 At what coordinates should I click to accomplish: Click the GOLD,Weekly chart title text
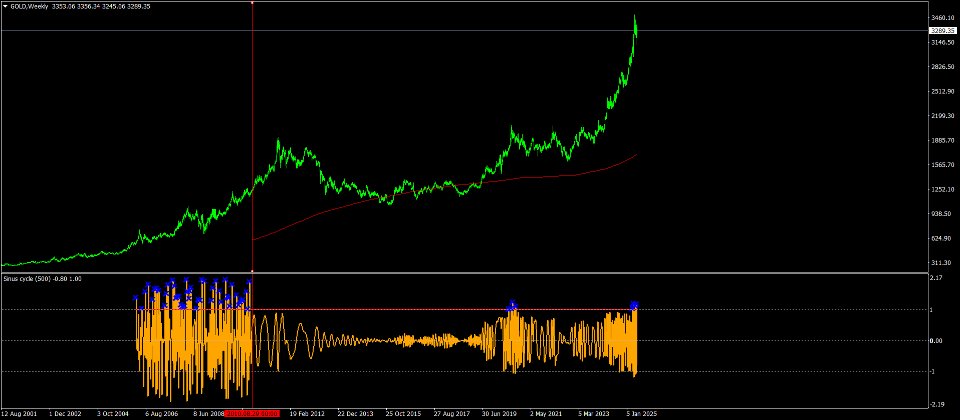click(30, 6)
